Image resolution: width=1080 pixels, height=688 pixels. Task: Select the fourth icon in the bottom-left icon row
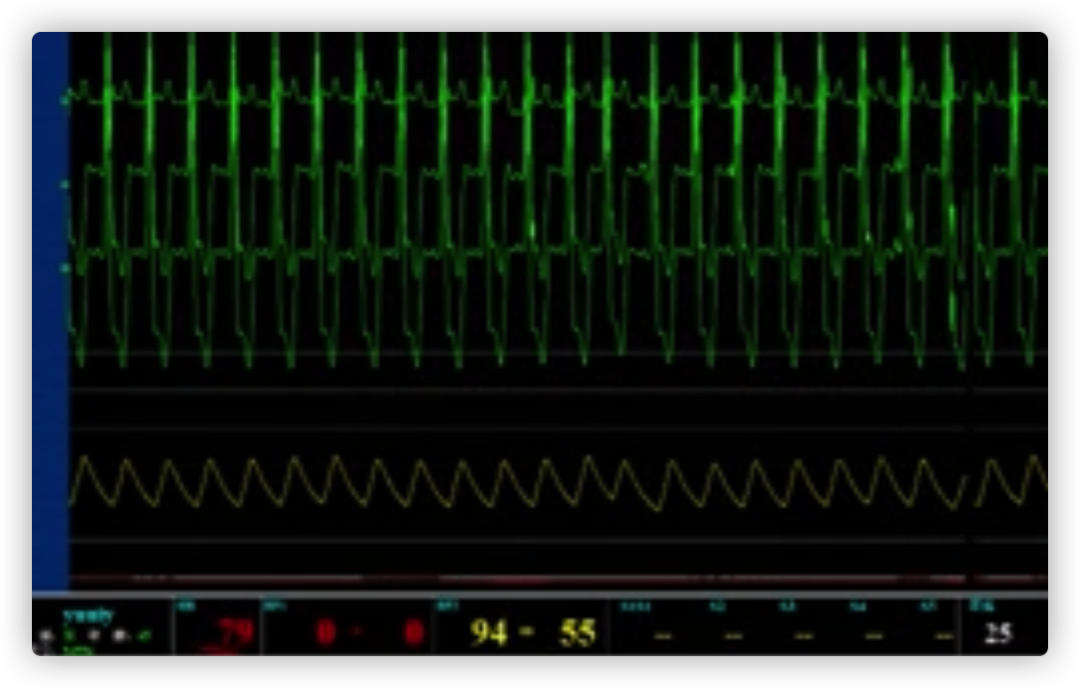[119, 635]
